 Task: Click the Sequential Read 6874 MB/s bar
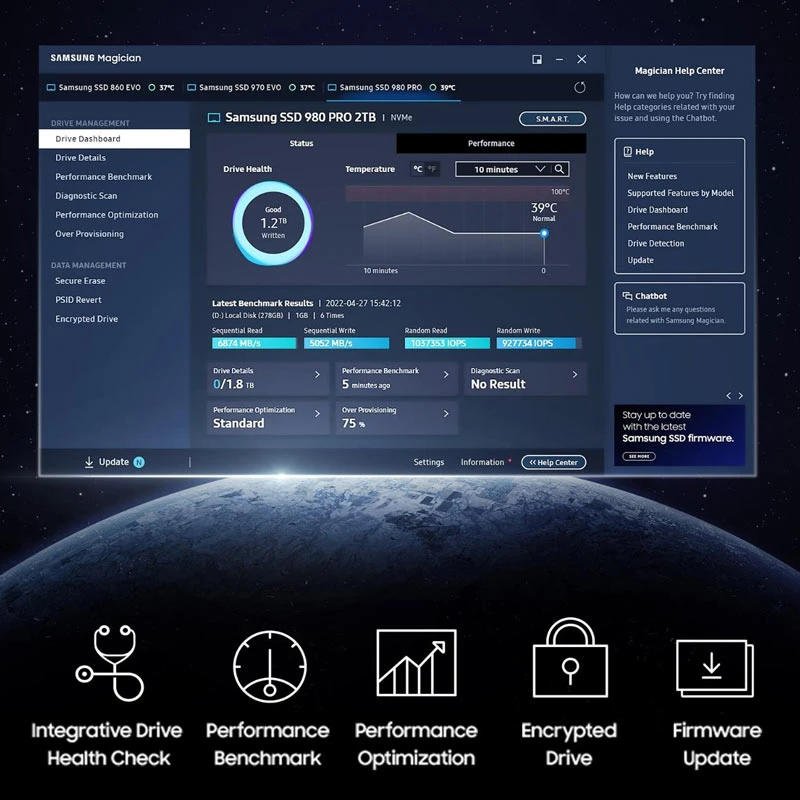pyautogui.click(x=254, y=343)
